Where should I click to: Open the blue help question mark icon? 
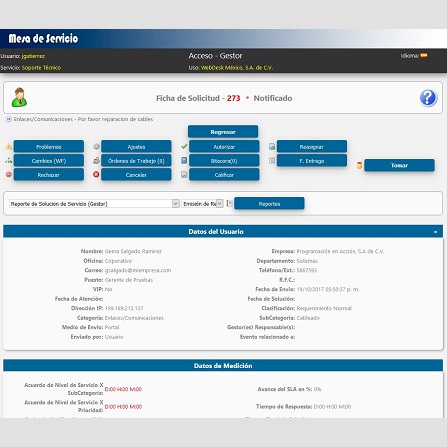coord(428,98)
